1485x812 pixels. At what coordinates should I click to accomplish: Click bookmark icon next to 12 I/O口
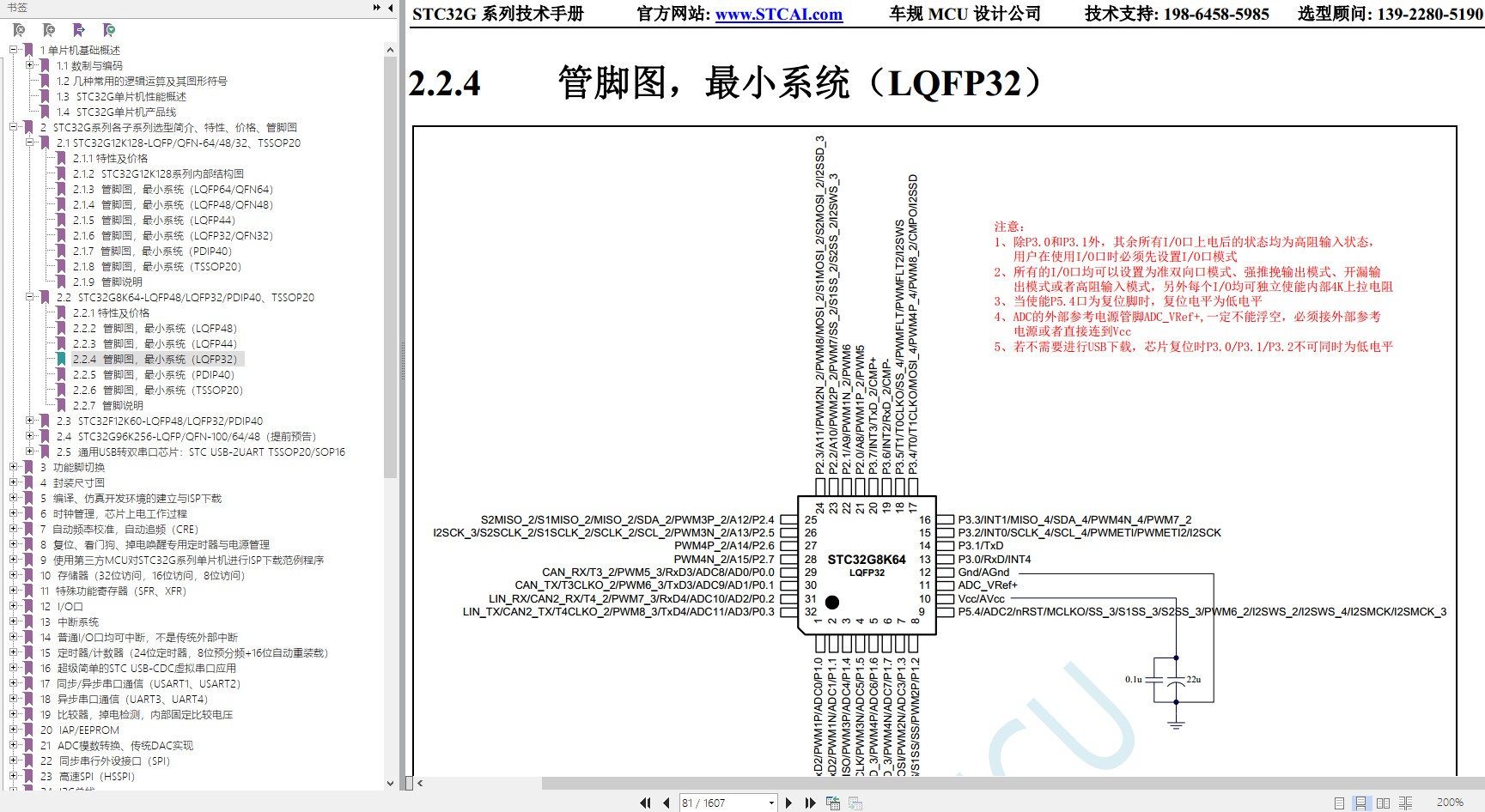click(29, 607)
